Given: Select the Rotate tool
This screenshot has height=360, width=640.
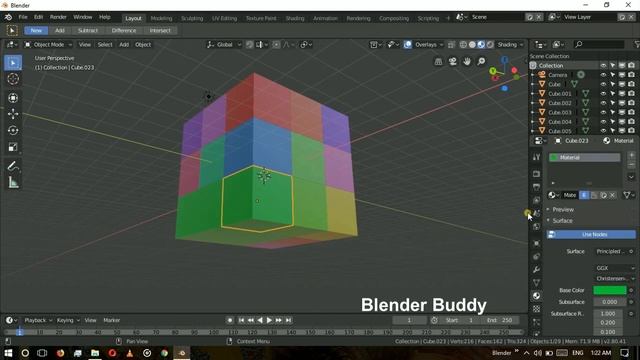Looking at the screenshot, I should (13, 130).
